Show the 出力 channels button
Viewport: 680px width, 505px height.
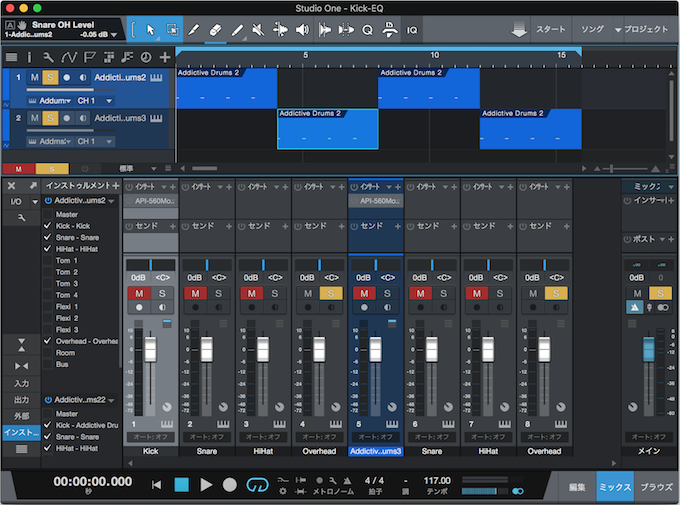(x=21, y=400)
